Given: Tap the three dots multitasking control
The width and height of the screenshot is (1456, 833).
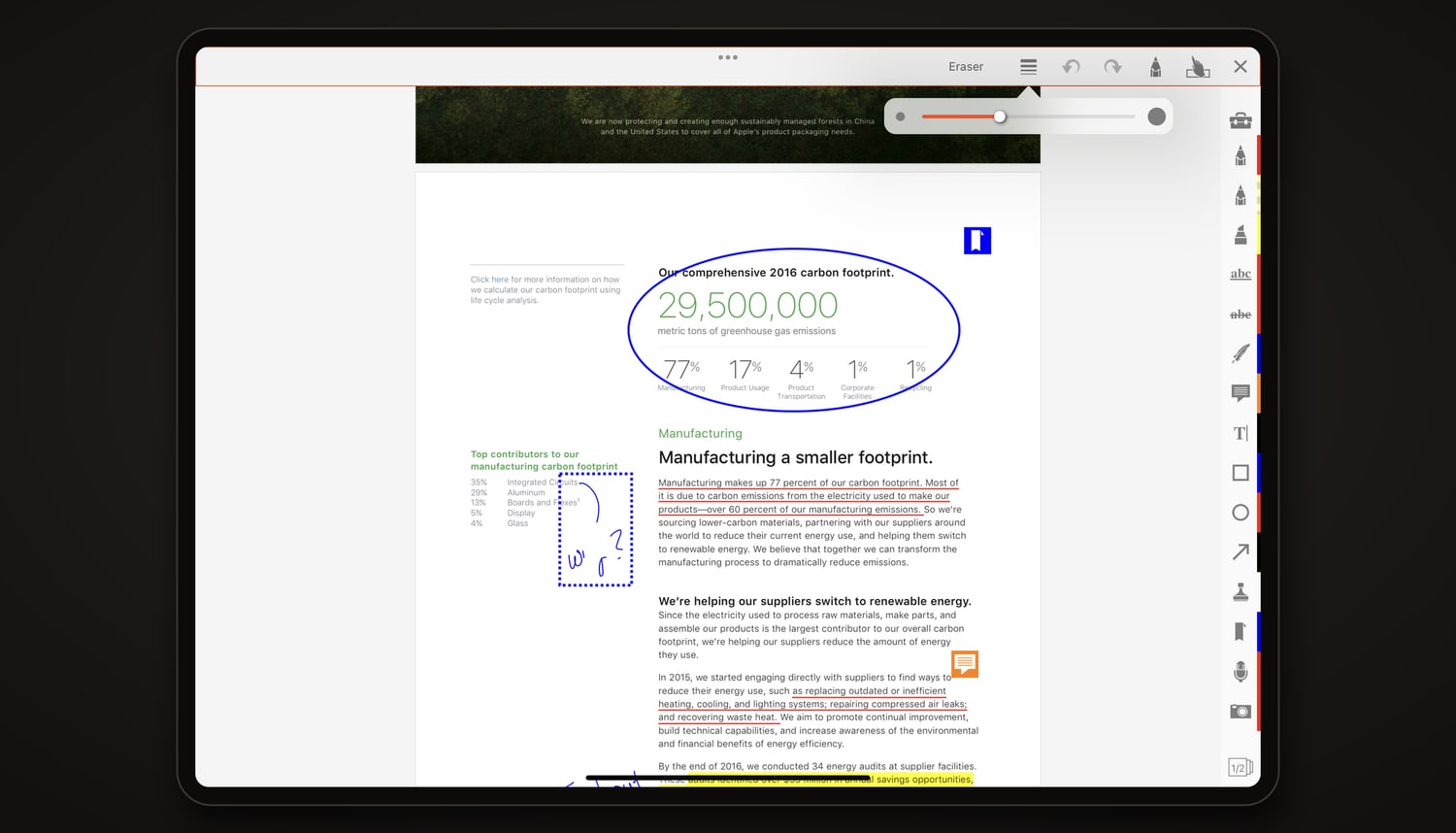Looking at the screenshot, I should click(728, 57).
